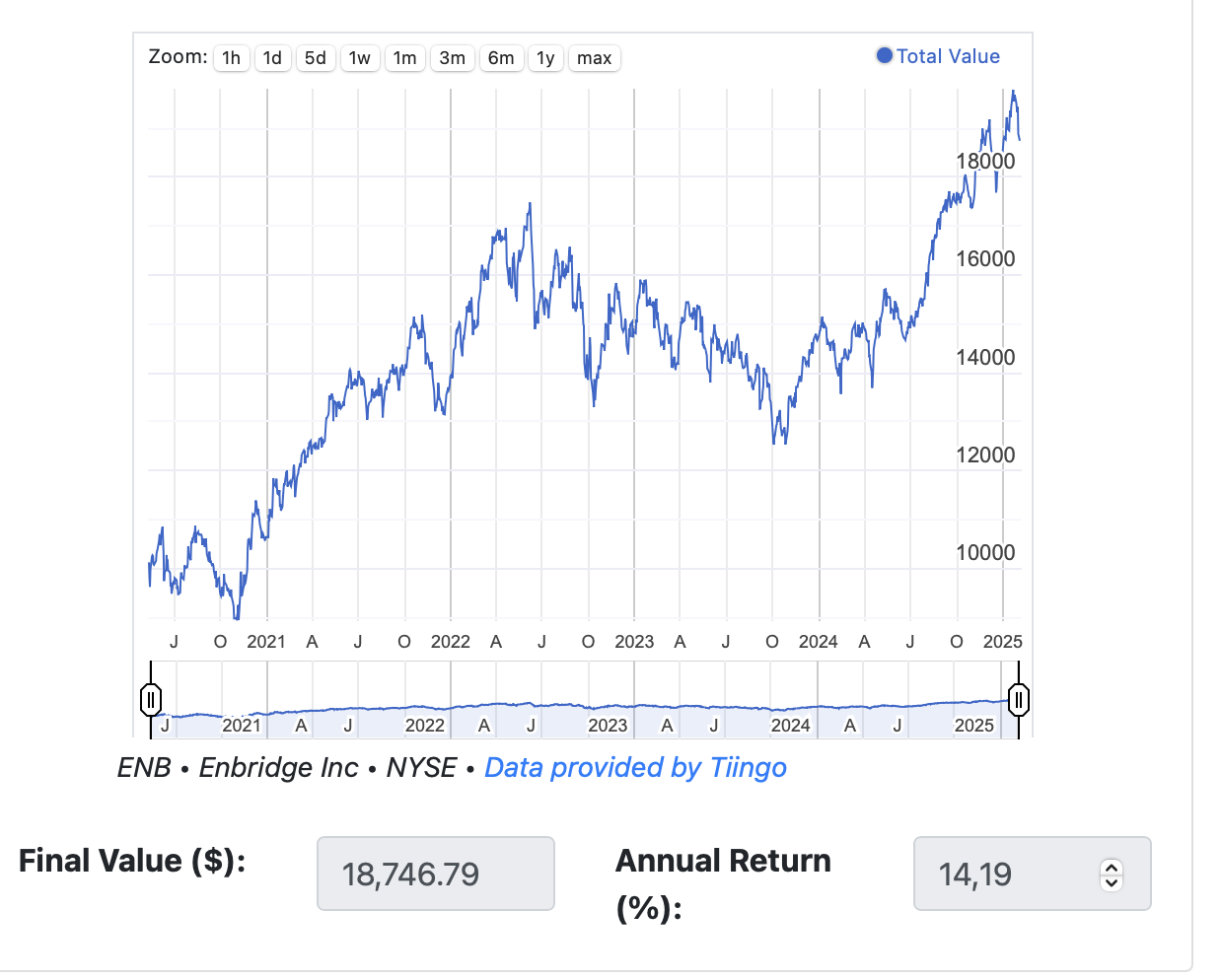Zoom chart to 6m range
The width and height of the screenshot is (1221, 980).
pyautogui.click(x=501, y=58)
